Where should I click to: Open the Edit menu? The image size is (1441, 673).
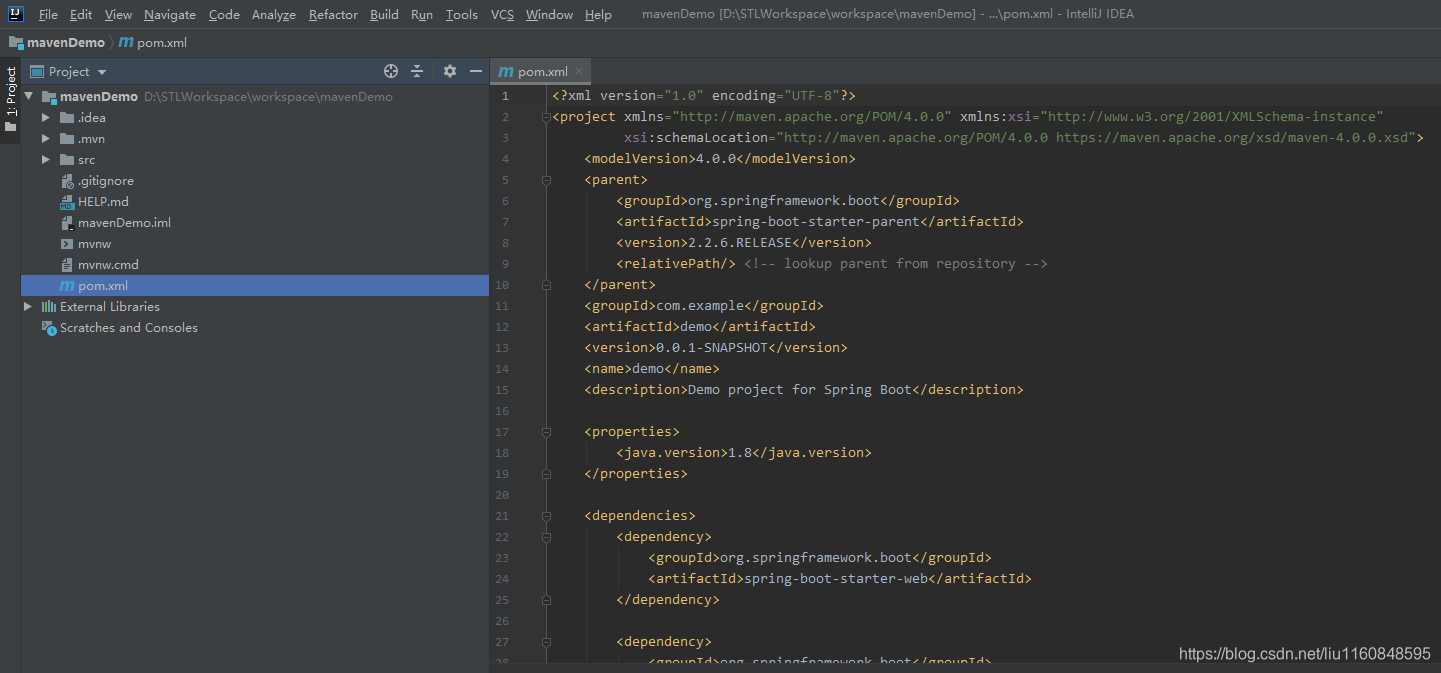tap(81, 15)
